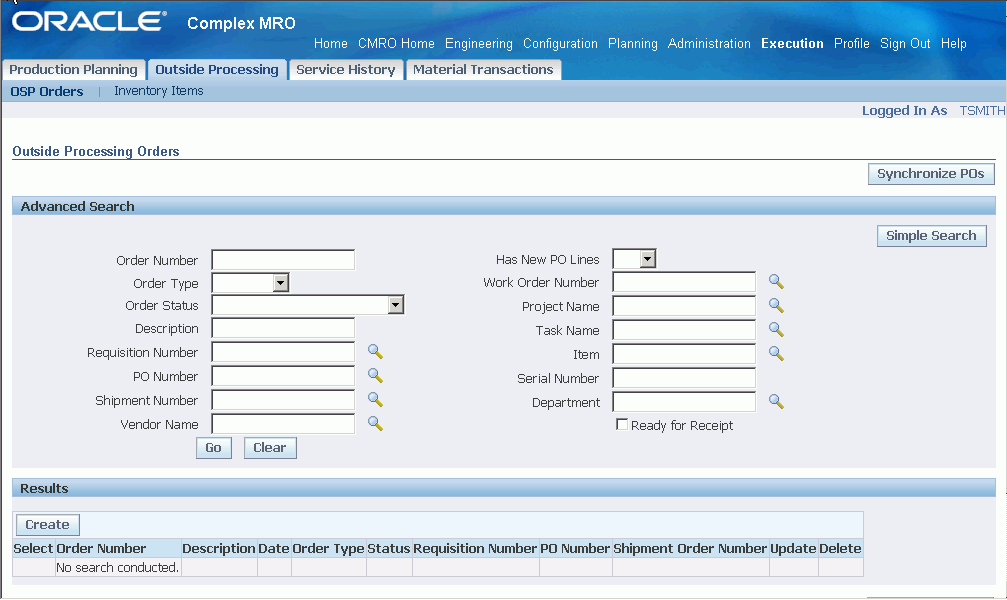Open the OSP Orders subtab
This screenshot has height=600, width=1007.
tap(47, 91)
